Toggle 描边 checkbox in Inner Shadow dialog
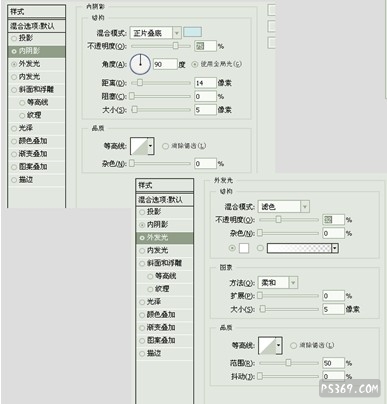The width and height of the screenshot is (387, 404). (x=14, y=180)
